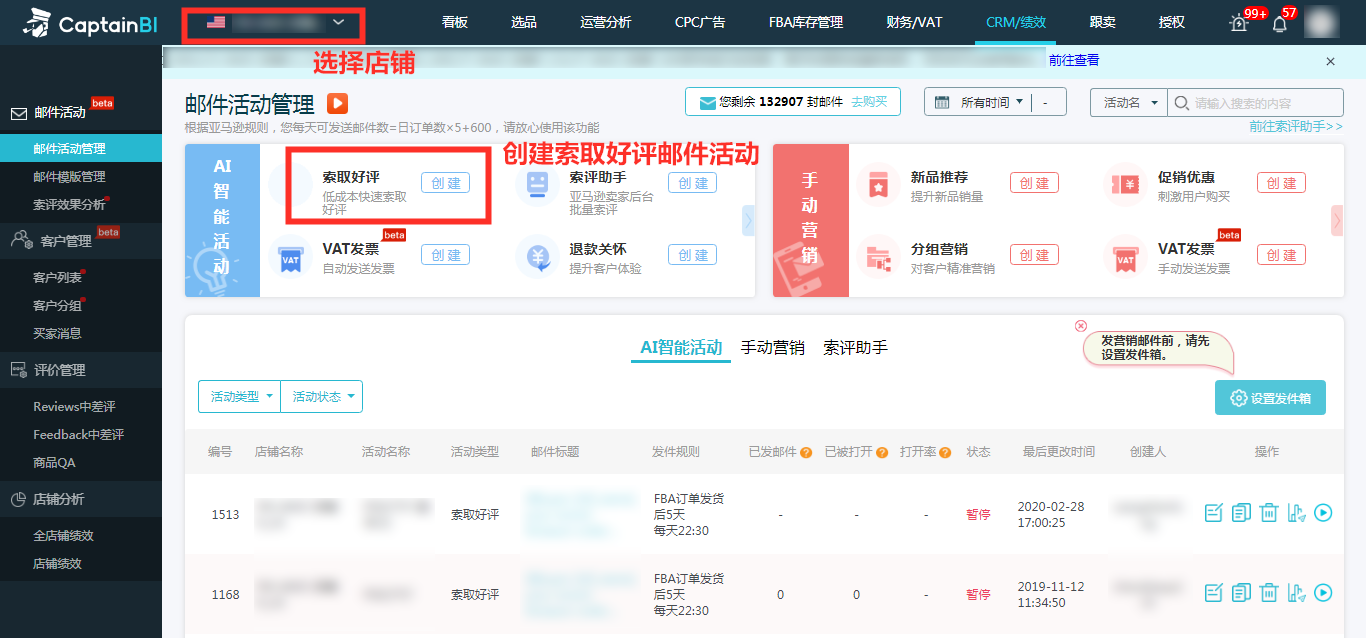1366x638 pixels.
Task: Open the store selector dropdown
Action: coord(274,22)
